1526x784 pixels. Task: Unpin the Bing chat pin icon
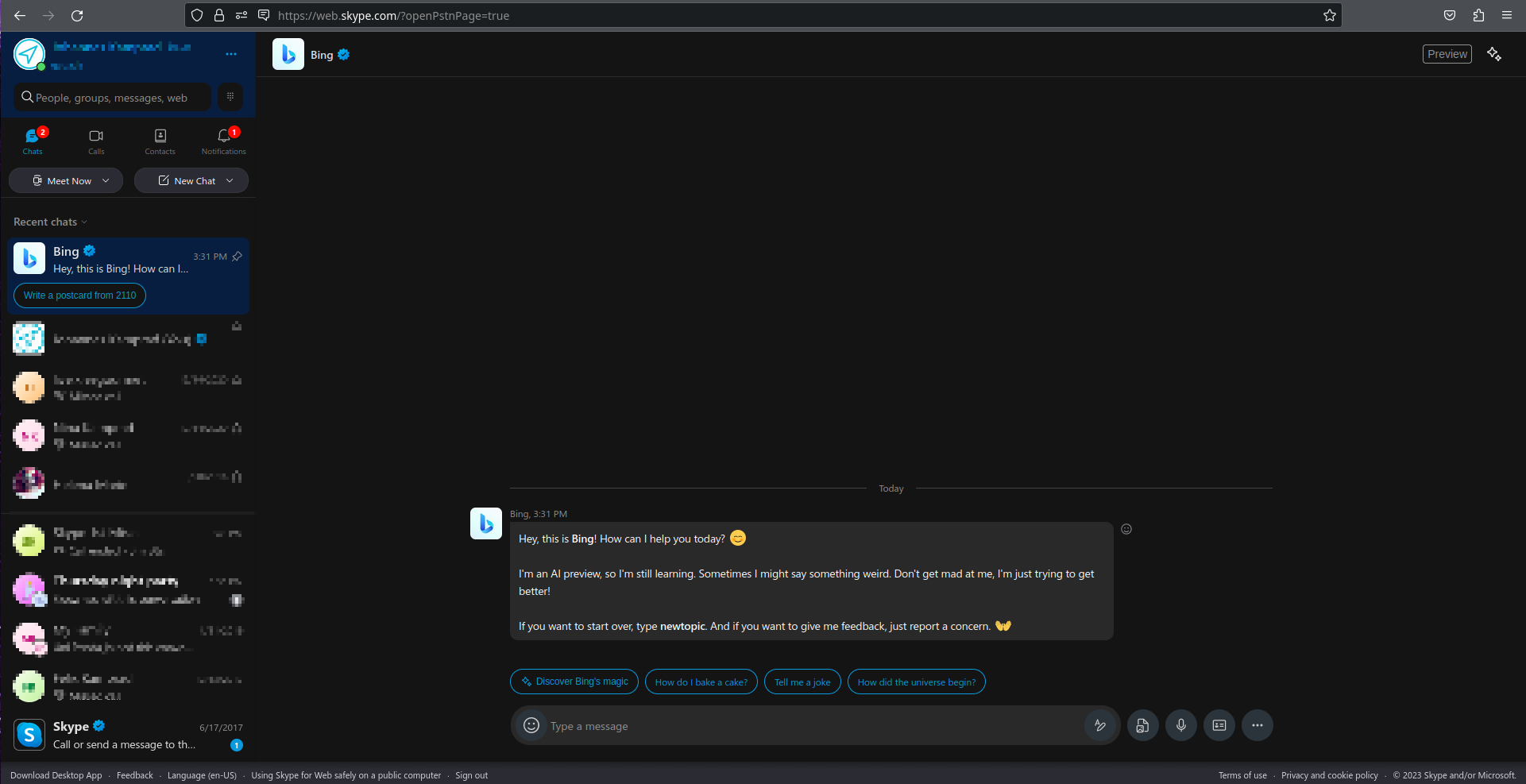tap(237, 257)
